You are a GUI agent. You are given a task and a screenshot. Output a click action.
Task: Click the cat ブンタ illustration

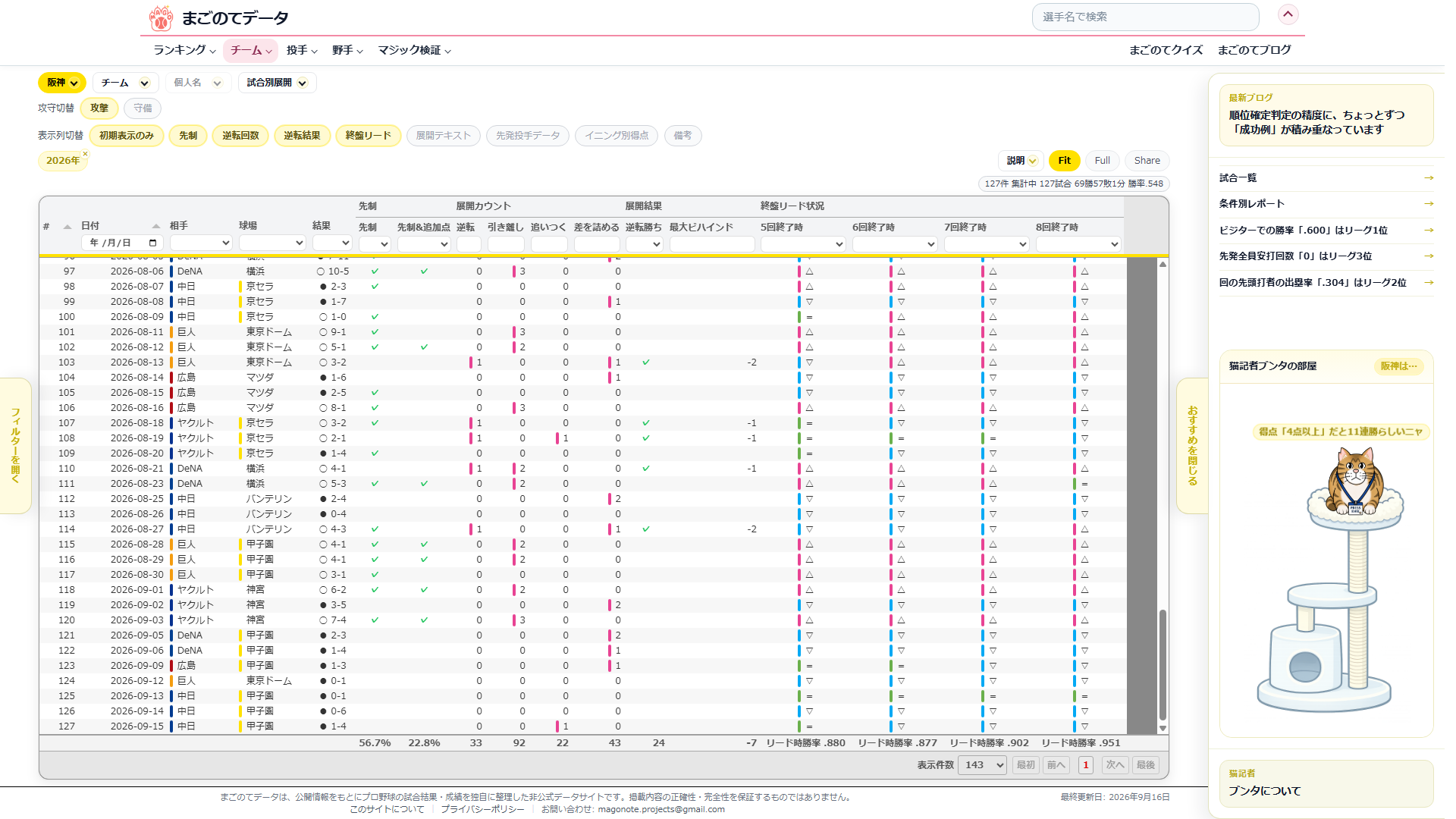pos(1356,482)
